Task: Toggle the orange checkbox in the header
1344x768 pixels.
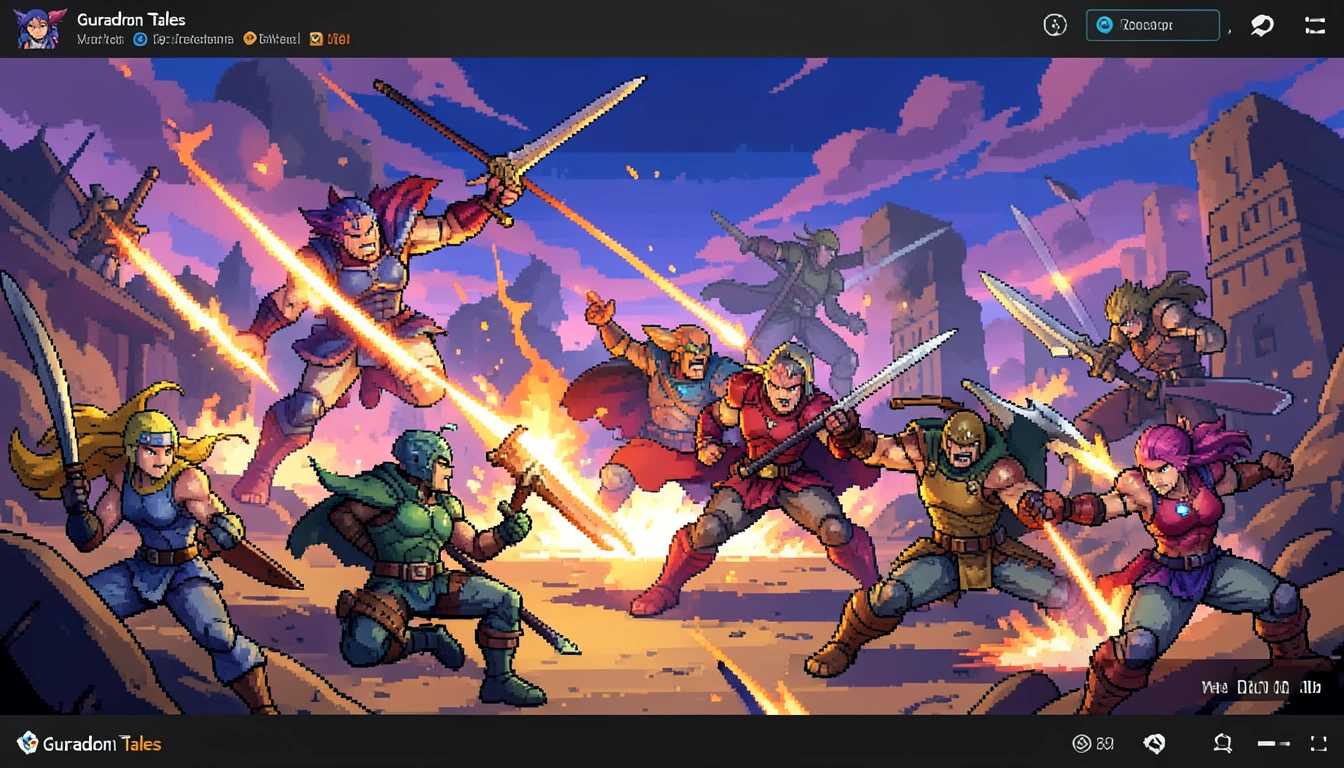Action: [x=316, y=40]
